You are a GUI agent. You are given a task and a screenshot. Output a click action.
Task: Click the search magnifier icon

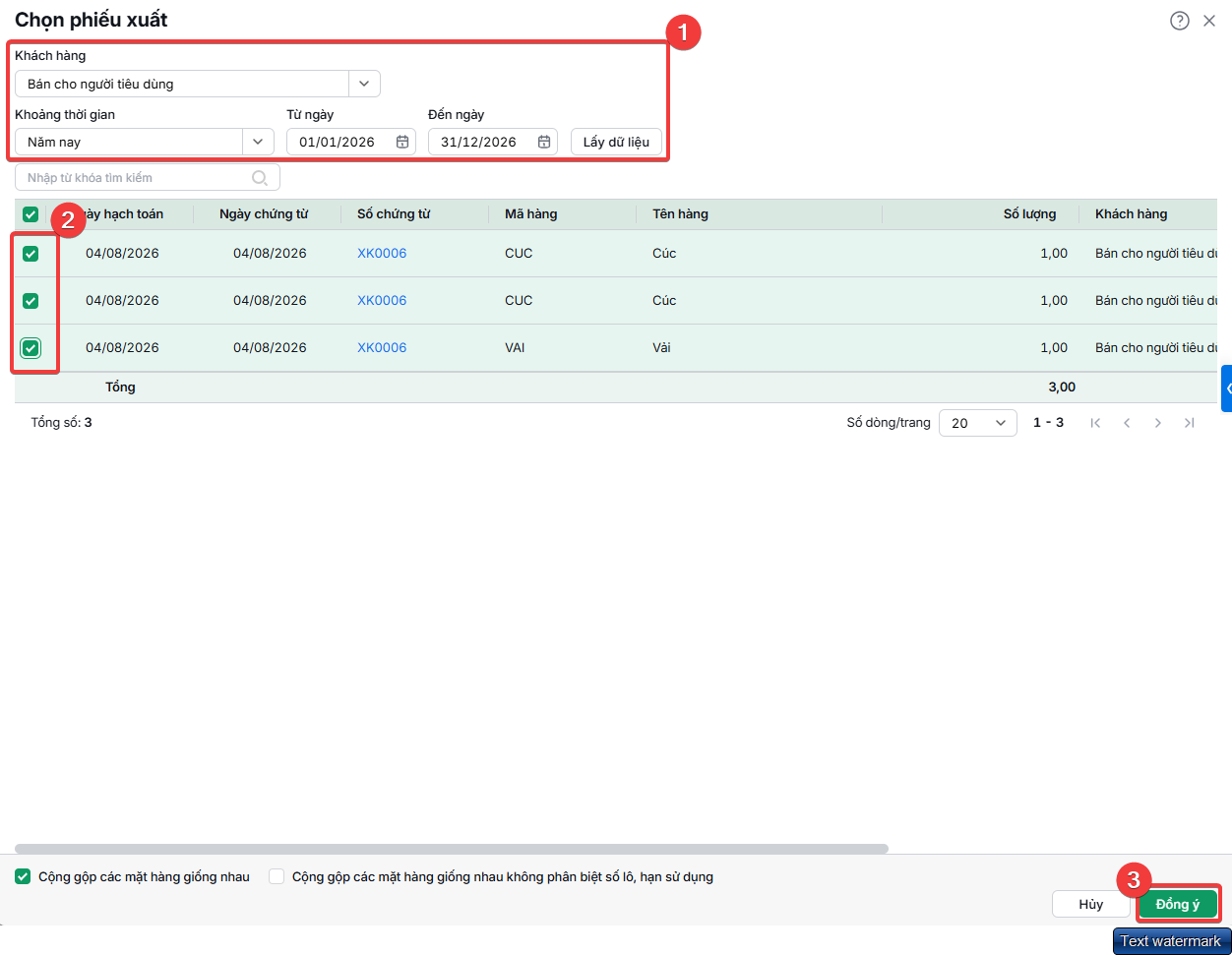[260, 178]
